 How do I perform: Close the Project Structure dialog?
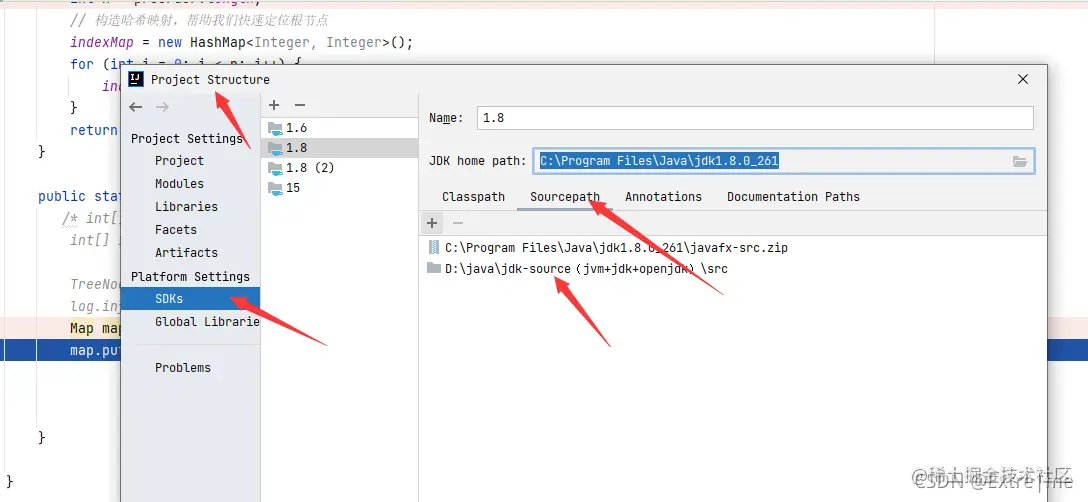click(1023, 79)
